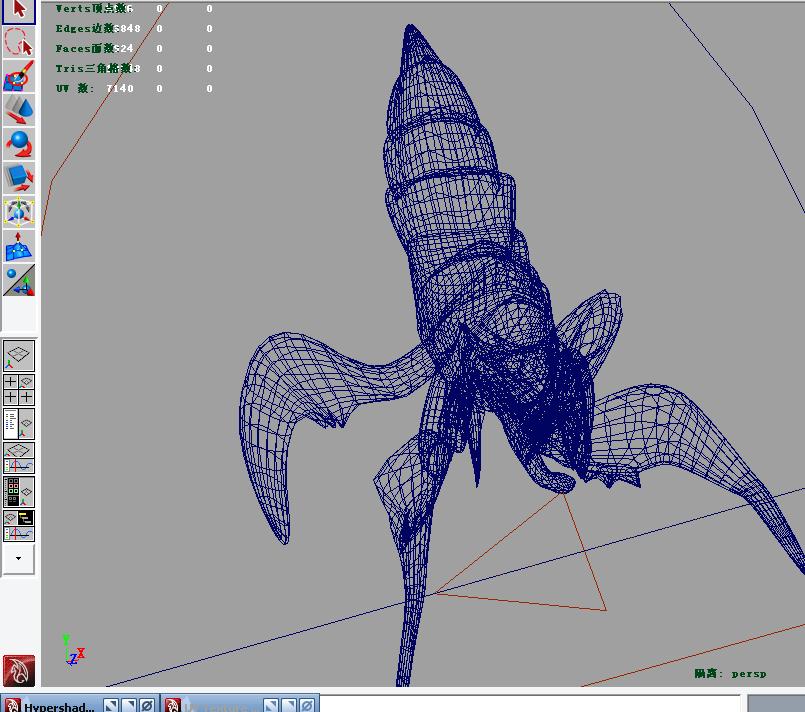The width and height of the screenshot is (805, 712).
Task: Switch to single perspective view layout
Action: tap(19, 355)
